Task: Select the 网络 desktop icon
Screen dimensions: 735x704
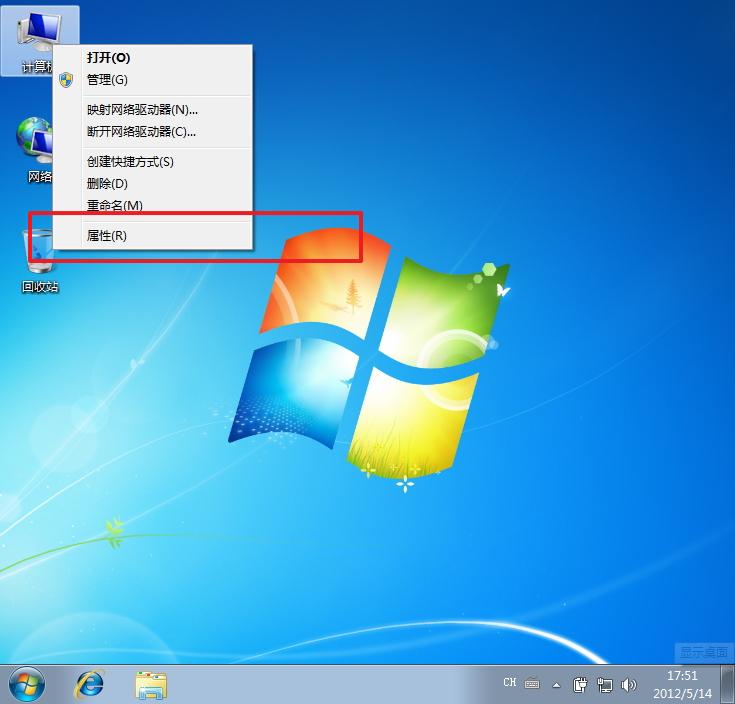Action: [36, 150]
